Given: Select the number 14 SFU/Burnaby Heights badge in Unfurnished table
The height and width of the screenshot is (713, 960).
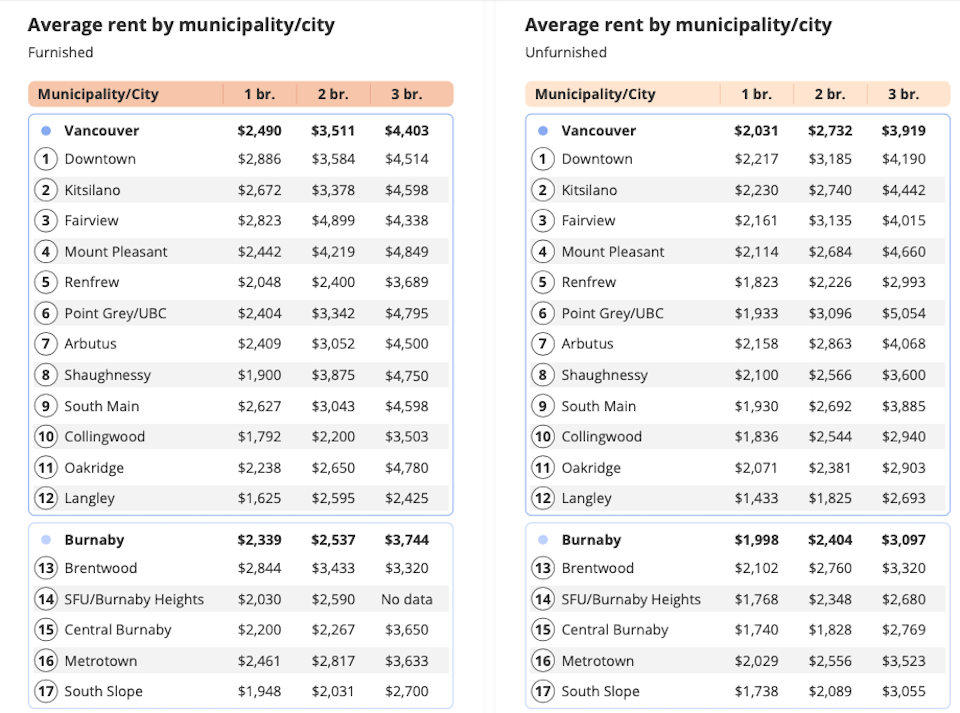Looking at the screenshot, I should [543, 599].
